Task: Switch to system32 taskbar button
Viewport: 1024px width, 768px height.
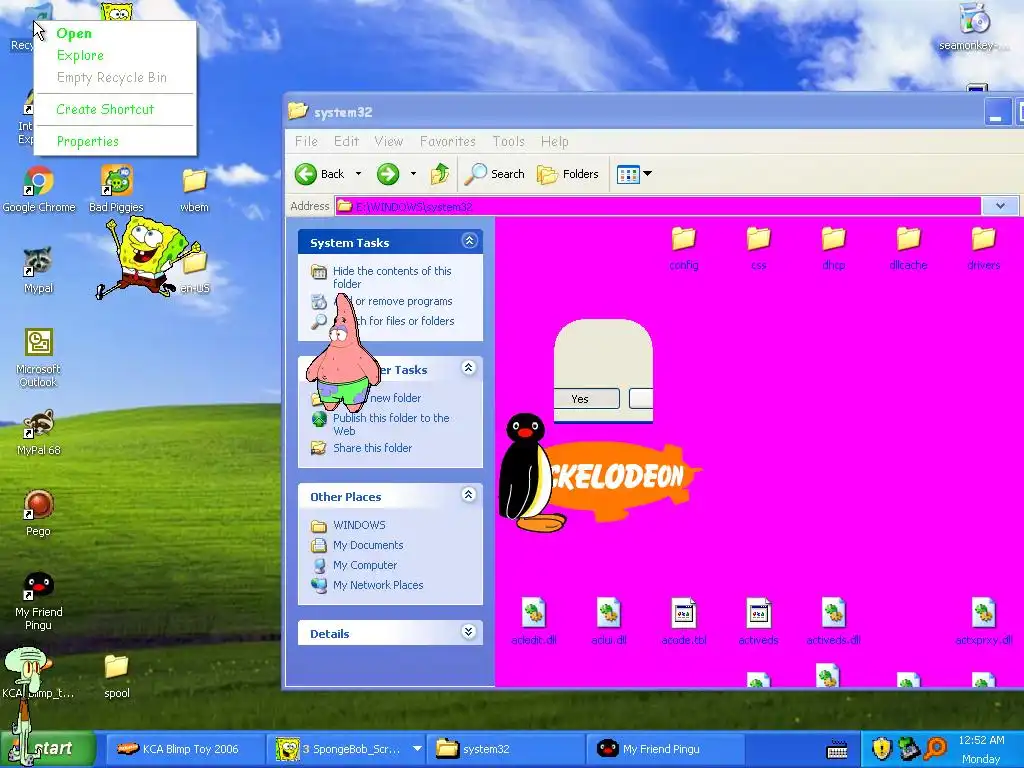Action: point(507,749)
